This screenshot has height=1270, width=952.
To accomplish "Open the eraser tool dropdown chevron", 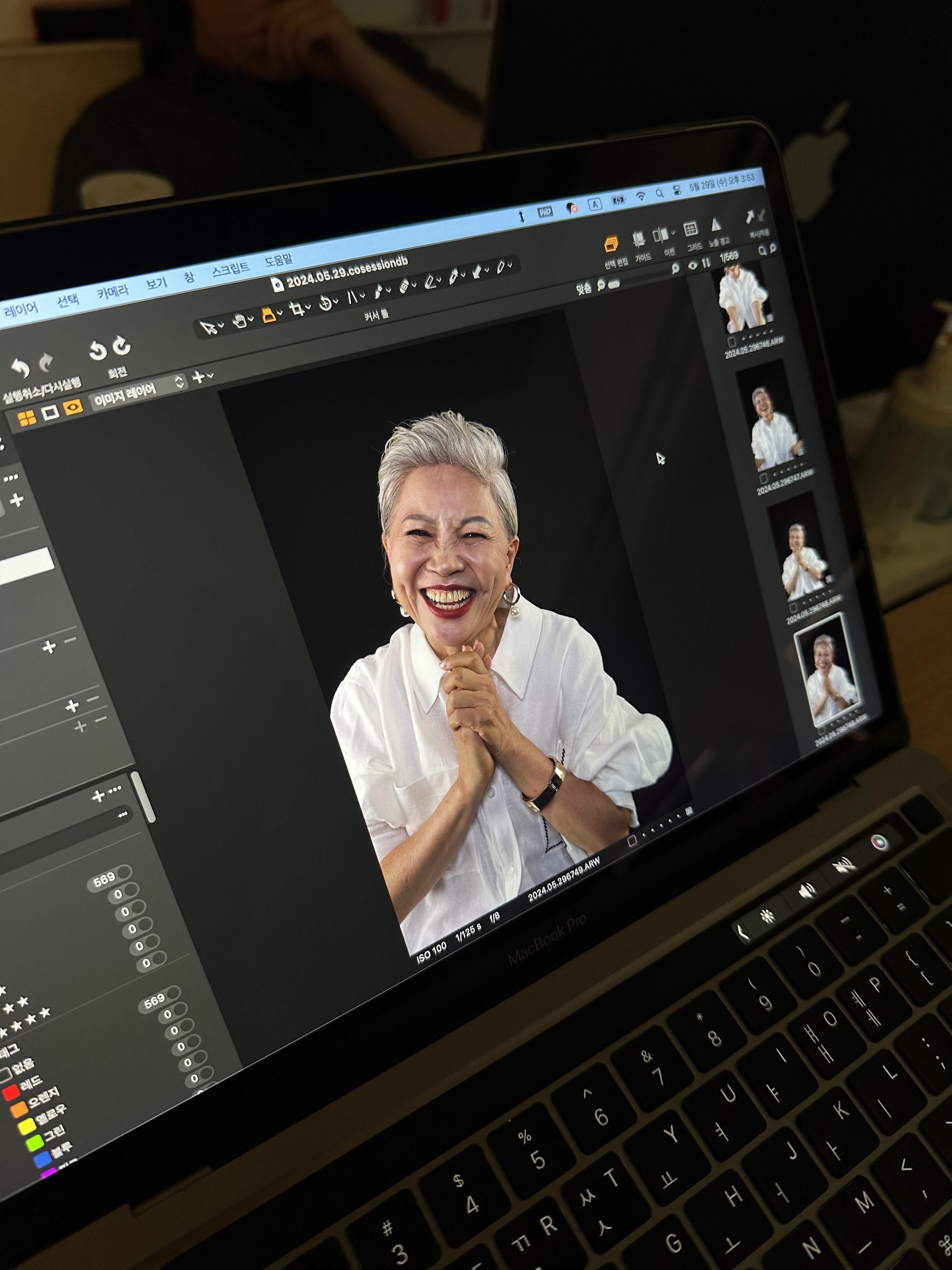I will click(x=439, y=280).
